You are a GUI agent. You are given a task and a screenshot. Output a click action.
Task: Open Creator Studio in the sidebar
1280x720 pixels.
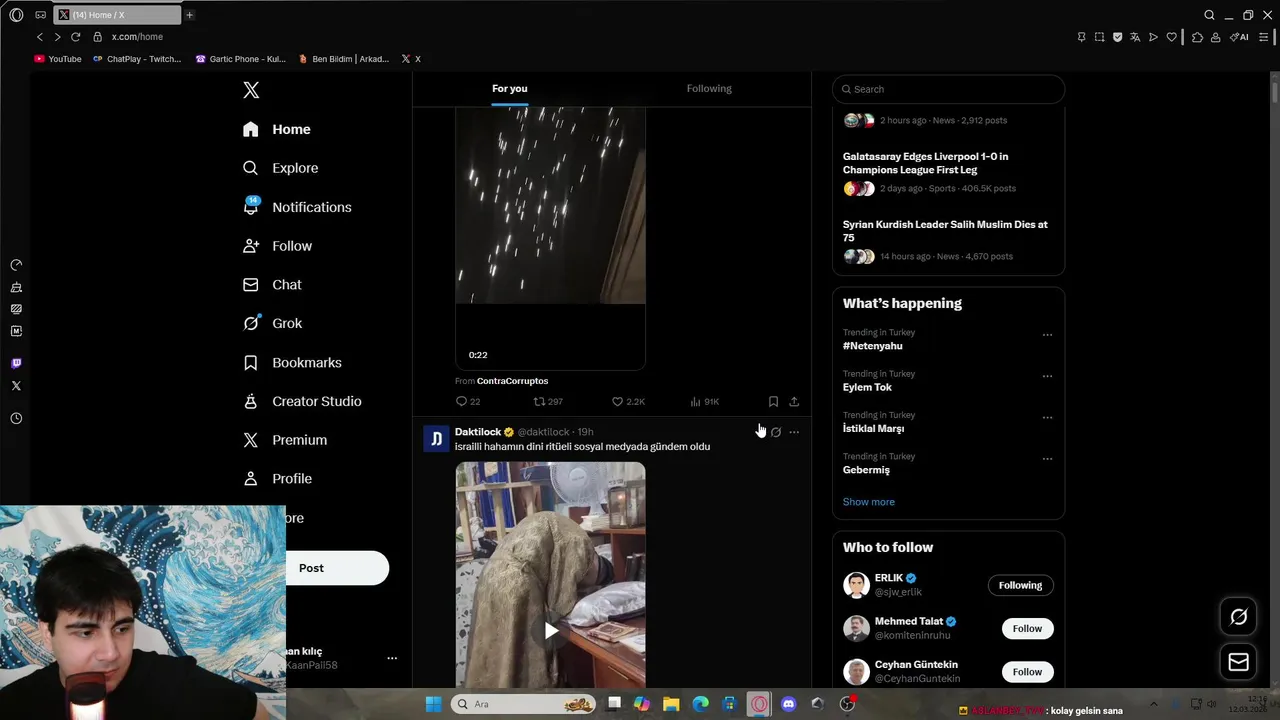pyautogui.click(x=302, y=401)
